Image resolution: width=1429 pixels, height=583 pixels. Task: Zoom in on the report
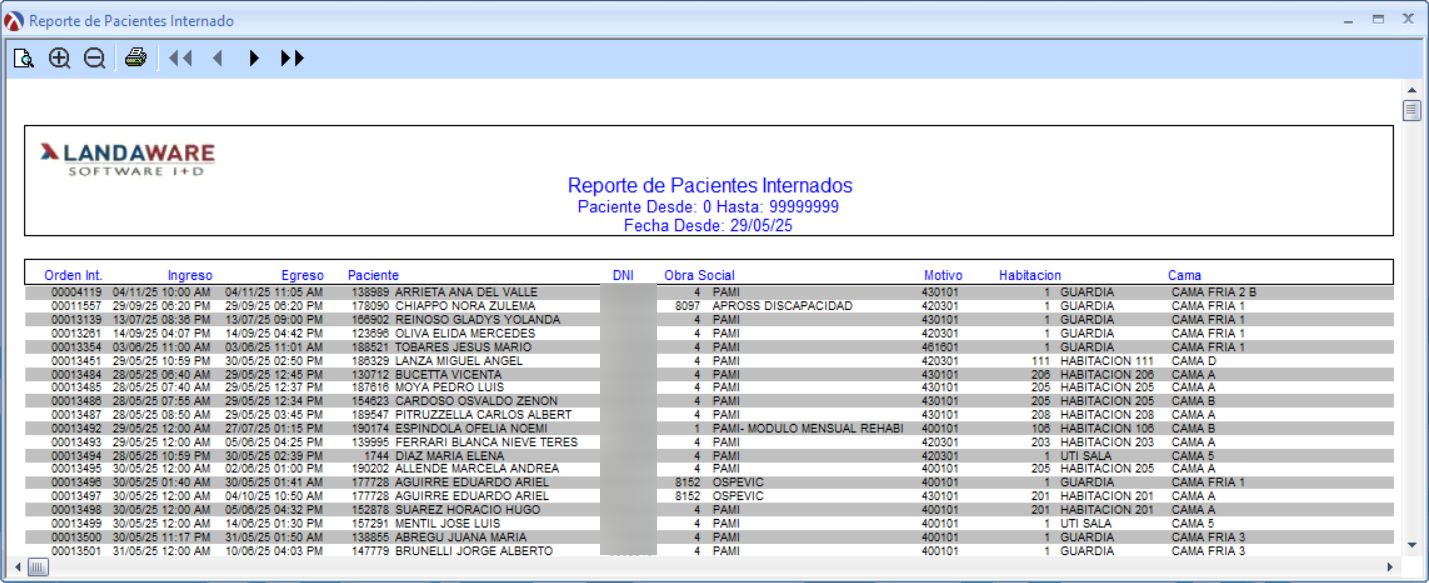[60, 59]
